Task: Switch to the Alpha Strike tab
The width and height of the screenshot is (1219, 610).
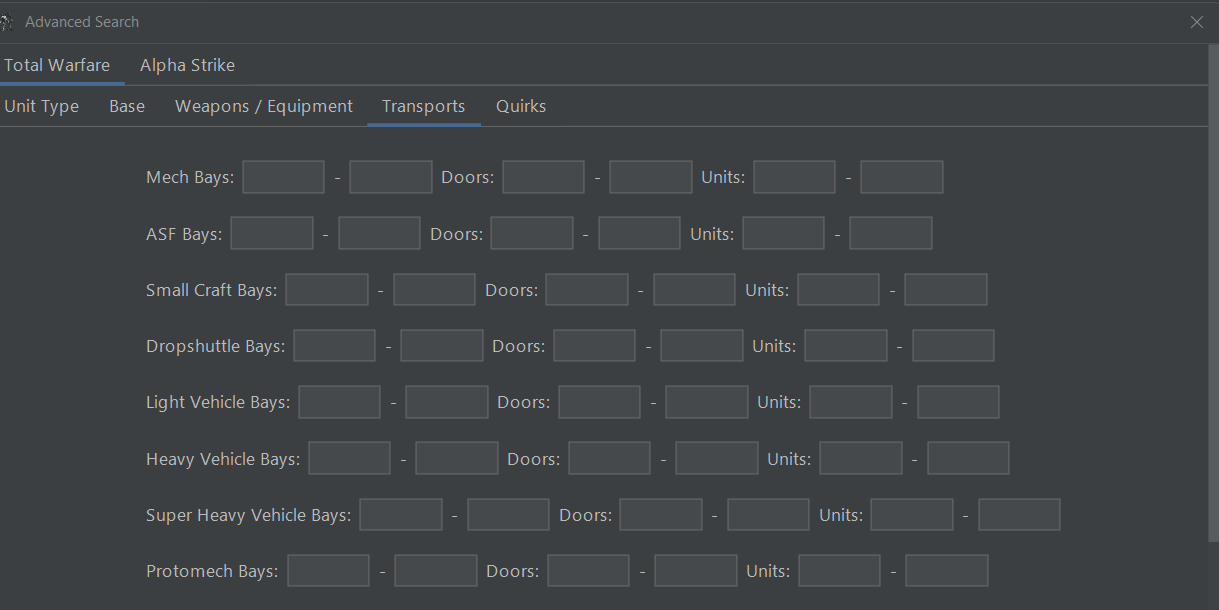Action: (x=187, y=64)
